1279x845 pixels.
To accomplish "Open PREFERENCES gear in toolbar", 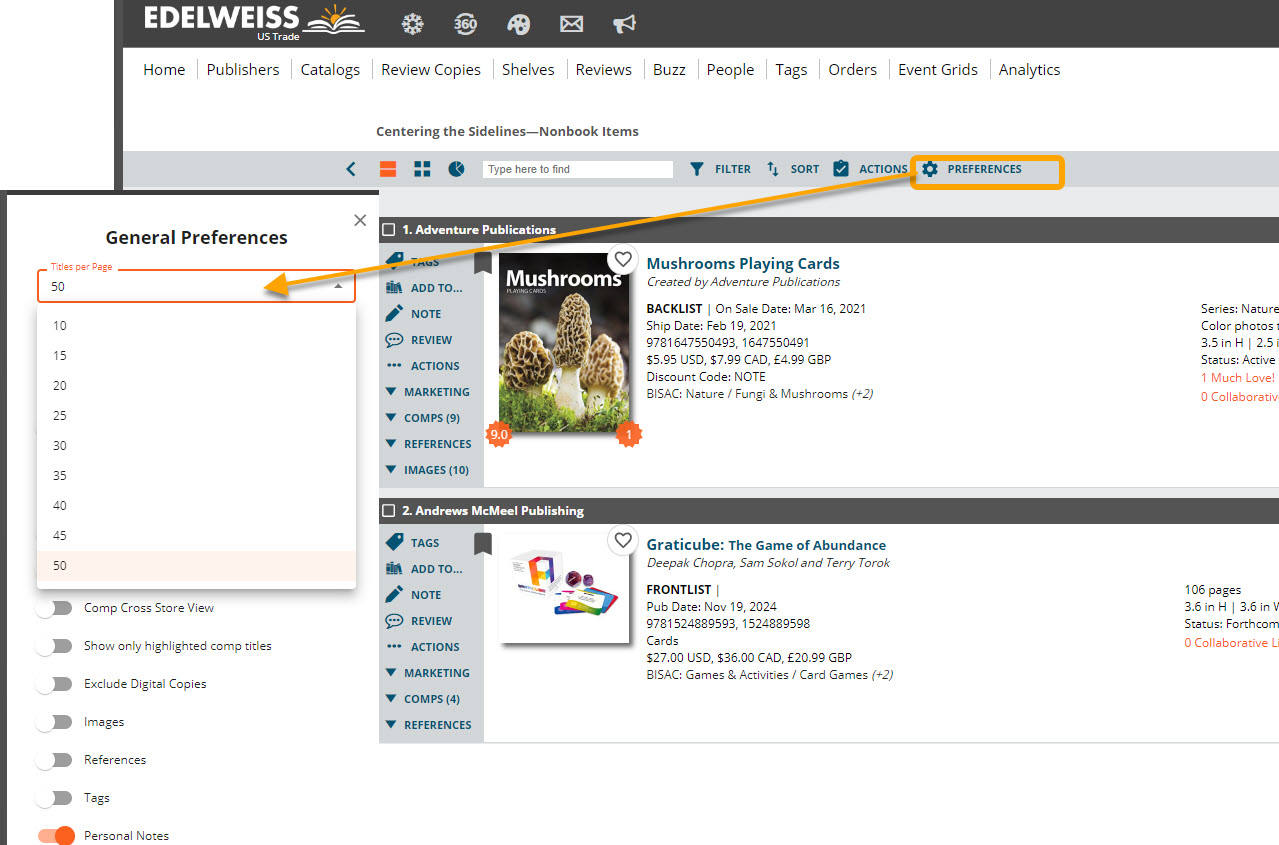I will click(972, 169).
